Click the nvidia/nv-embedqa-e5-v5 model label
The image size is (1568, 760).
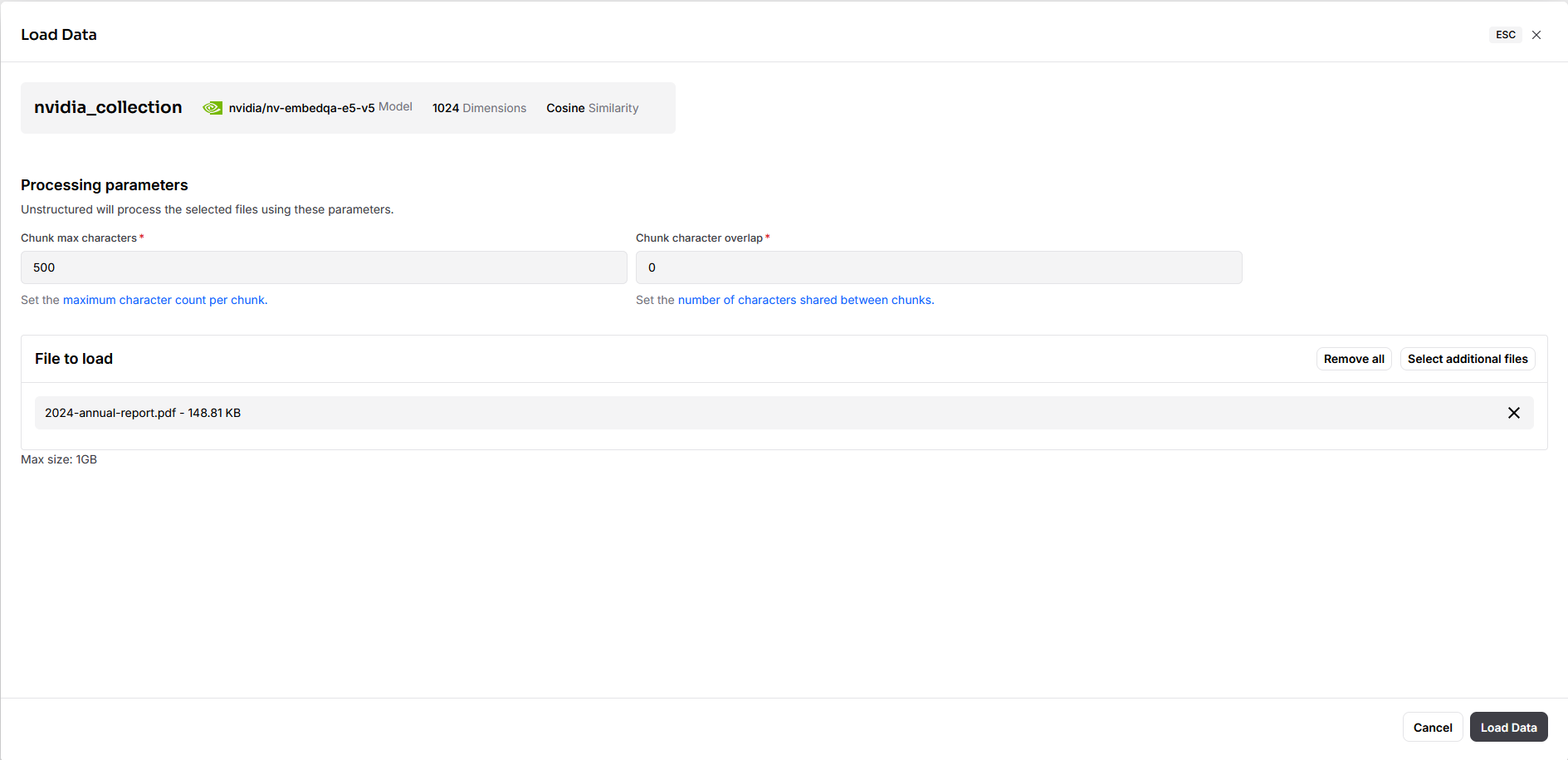[x=320, y=108]
